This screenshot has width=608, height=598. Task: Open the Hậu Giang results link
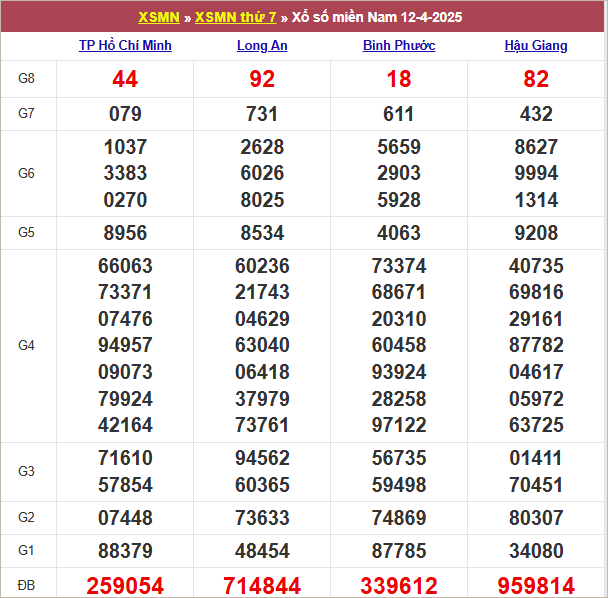pos(536,46)
